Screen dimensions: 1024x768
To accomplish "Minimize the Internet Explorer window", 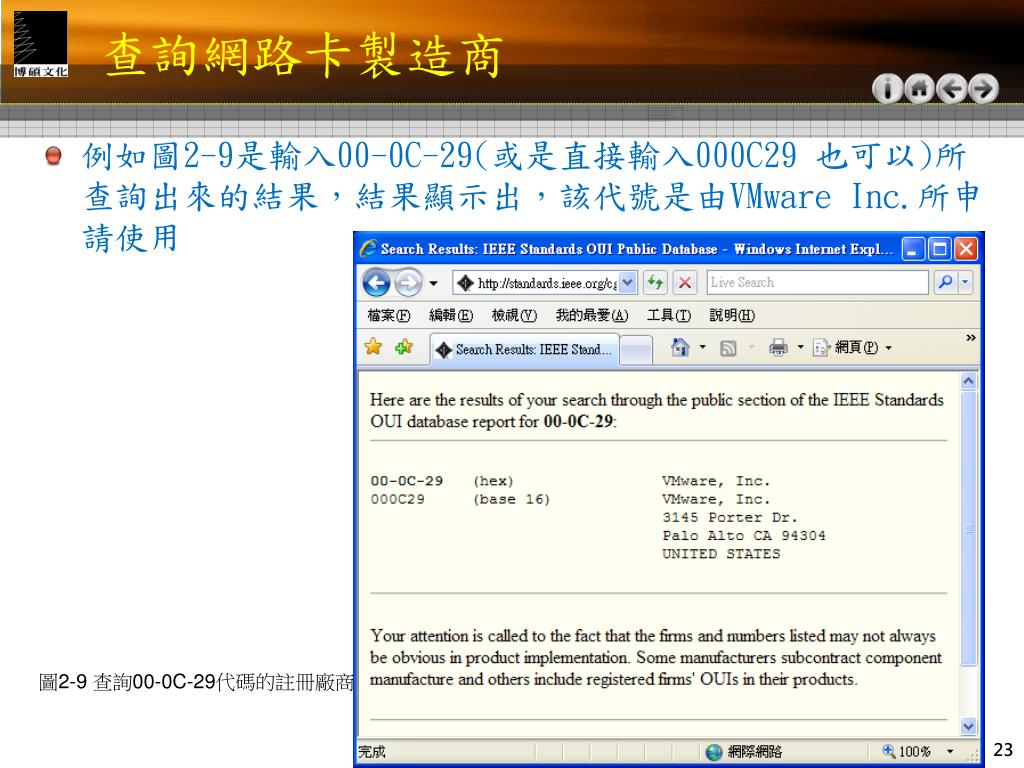I will [x=913, y=249].
